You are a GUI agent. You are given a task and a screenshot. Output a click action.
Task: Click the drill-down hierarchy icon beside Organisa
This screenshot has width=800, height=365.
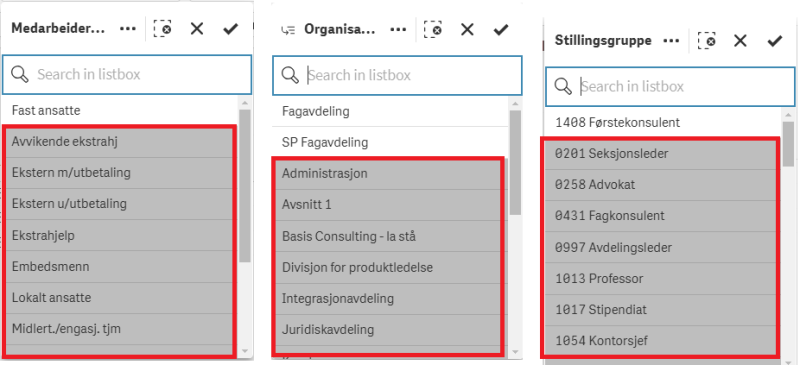pos(288,30)
